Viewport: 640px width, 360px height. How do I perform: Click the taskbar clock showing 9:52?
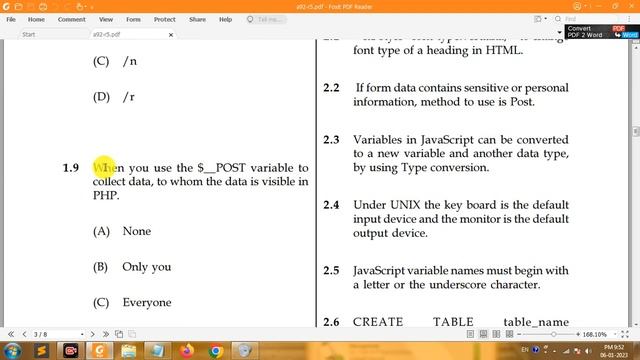[614, 351]
